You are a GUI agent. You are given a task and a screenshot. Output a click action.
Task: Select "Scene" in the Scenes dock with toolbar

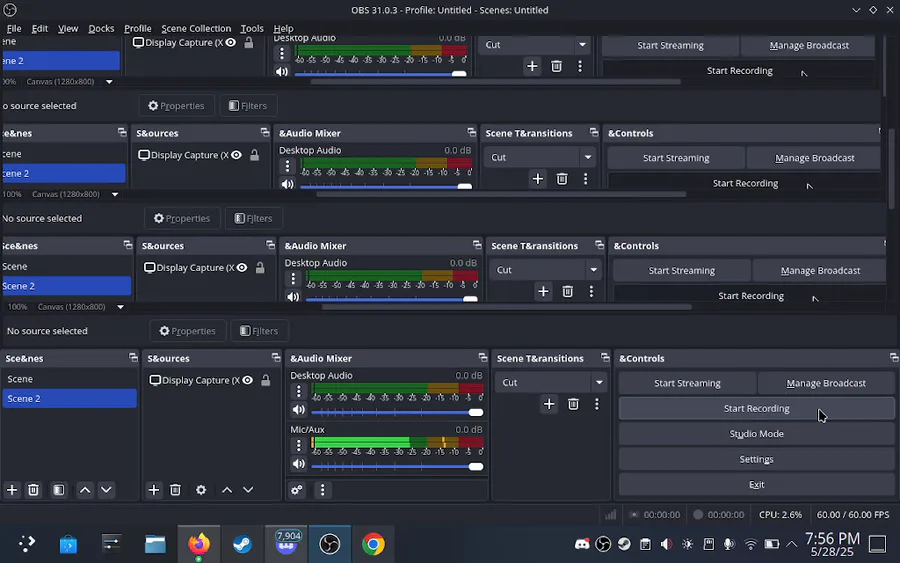69,379
